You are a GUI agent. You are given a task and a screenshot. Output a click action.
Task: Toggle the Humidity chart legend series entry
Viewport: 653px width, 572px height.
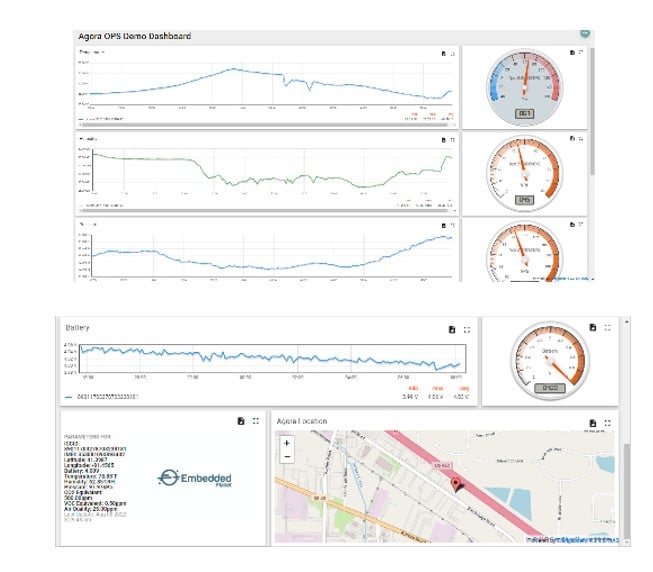[101, 205]
